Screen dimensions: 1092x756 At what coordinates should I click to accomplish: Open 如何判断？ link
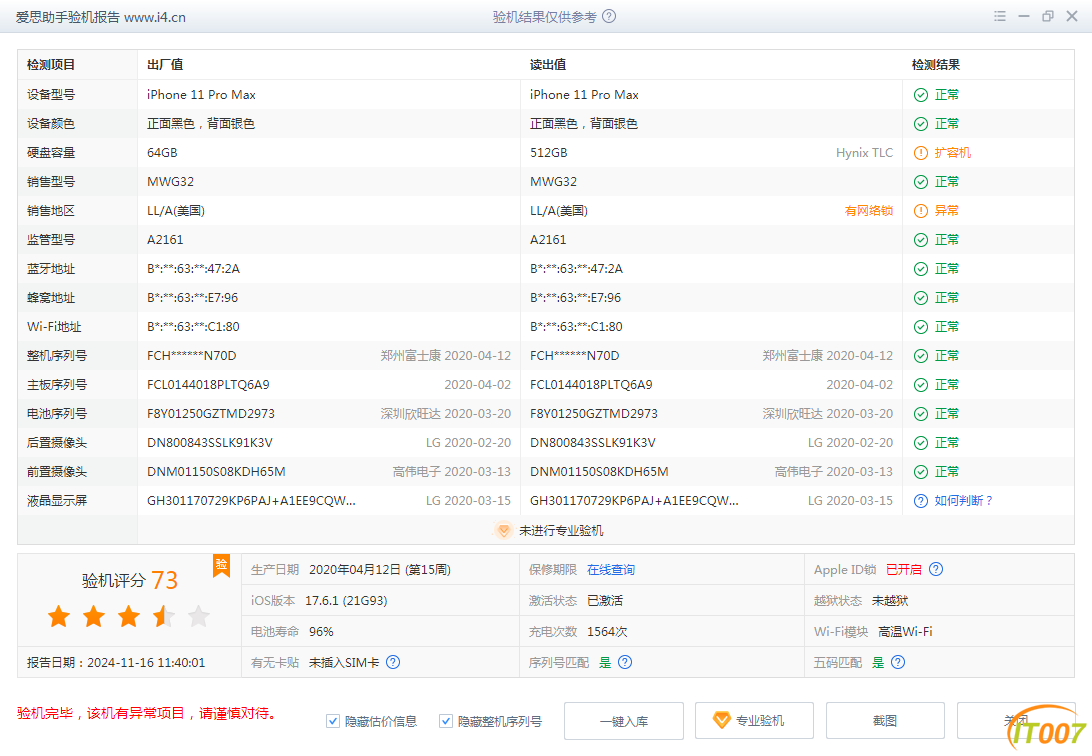[964, 501]
